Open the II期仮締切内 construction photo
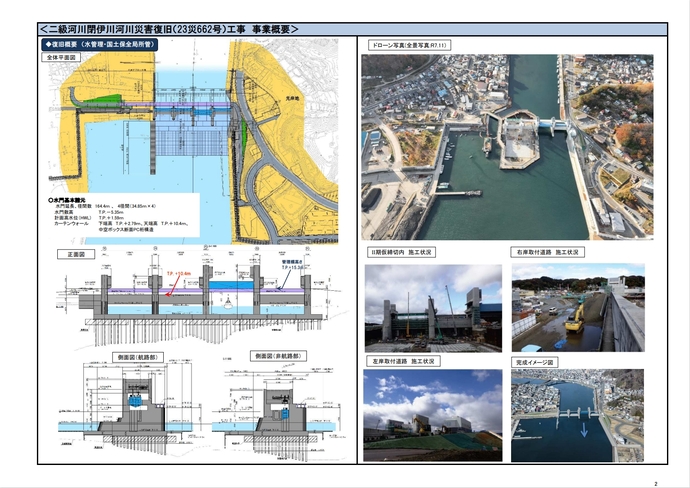The height and width of the screenshot is (488, 690). (x=433, y=308)
